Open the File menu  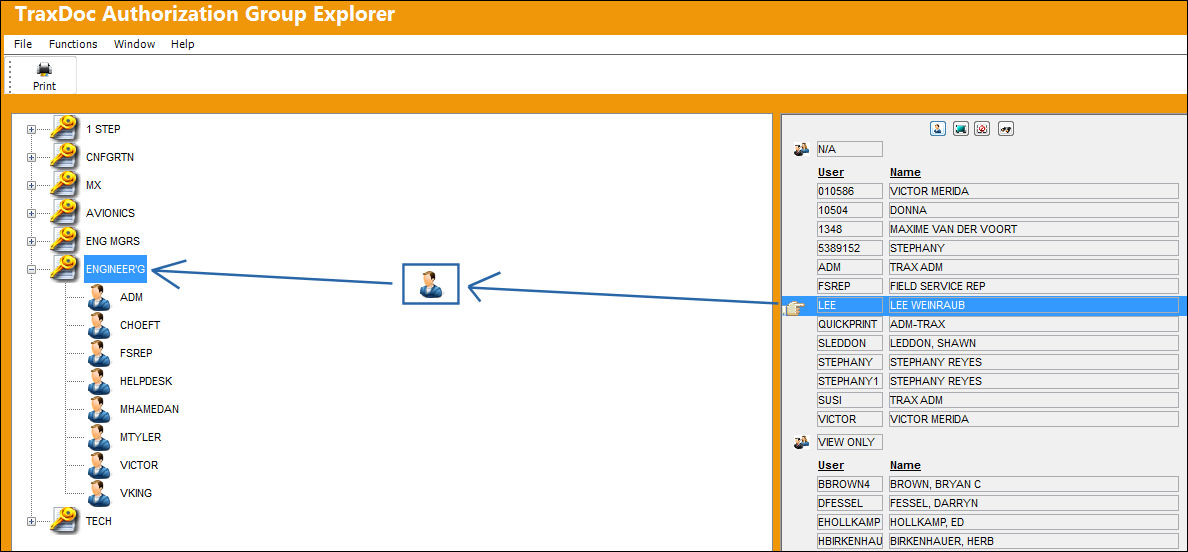point(23,44)
